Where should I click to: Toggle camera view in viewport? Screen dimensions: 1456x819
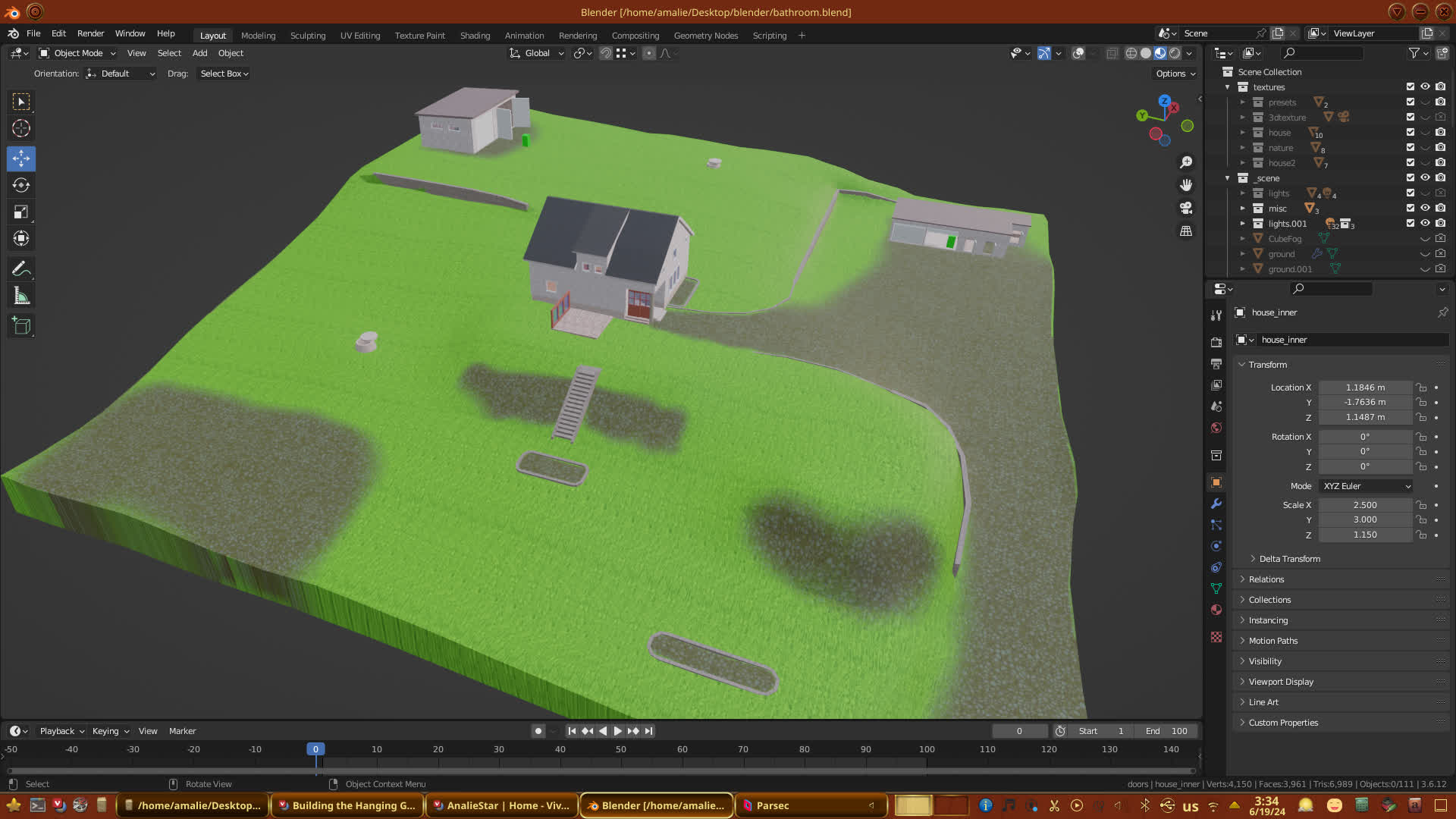[x=1186, y=208]
